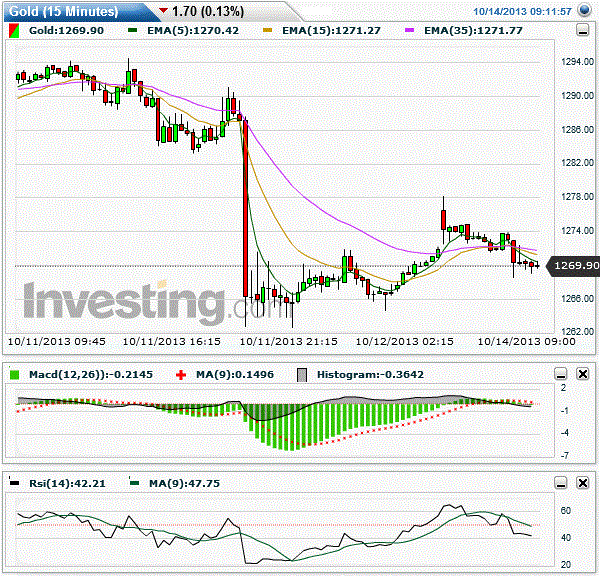Click the 10/14/2013 09:11:57 timestamp
The width and height of the screenshot is (600, 576).
(x=522, y=11)
